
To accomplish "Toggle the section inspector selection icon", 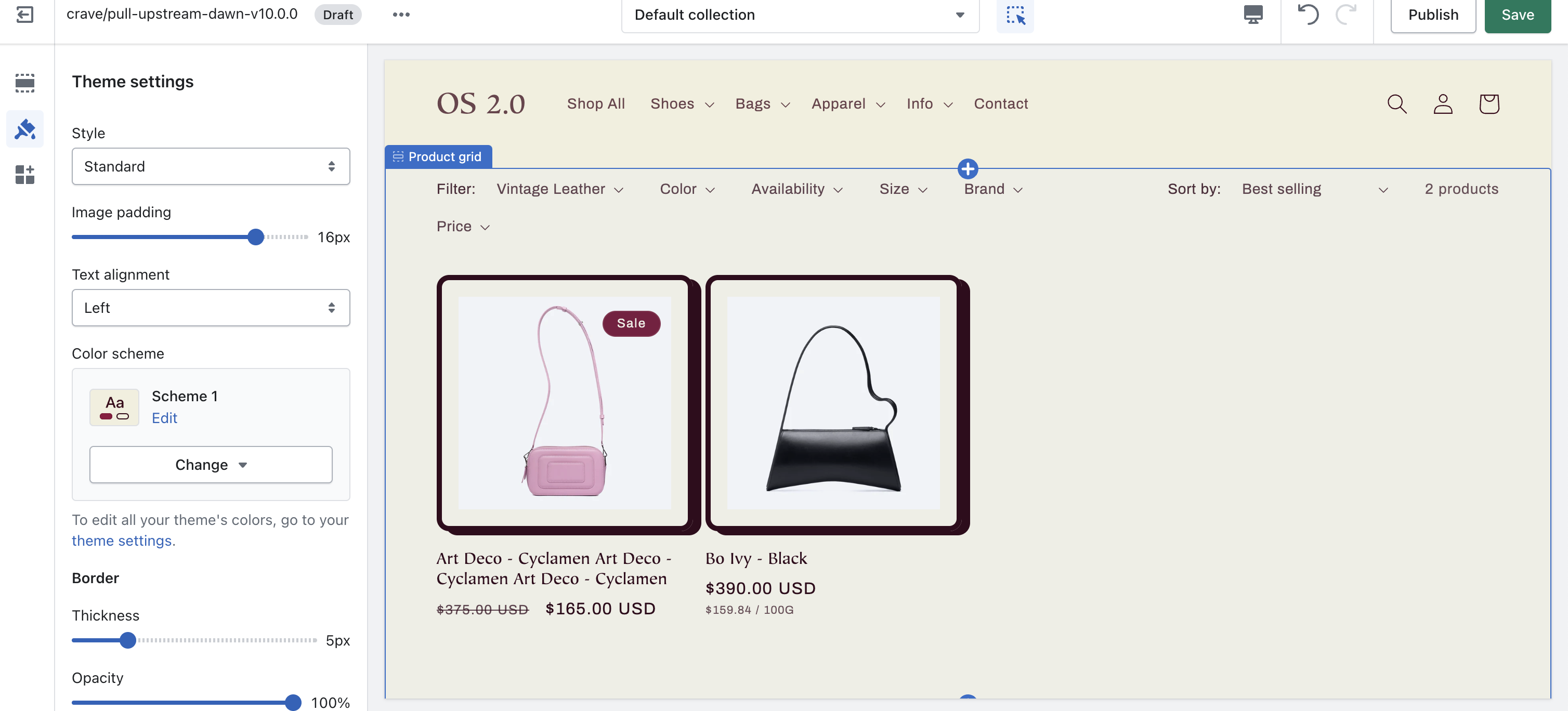I will (1015, 15).
